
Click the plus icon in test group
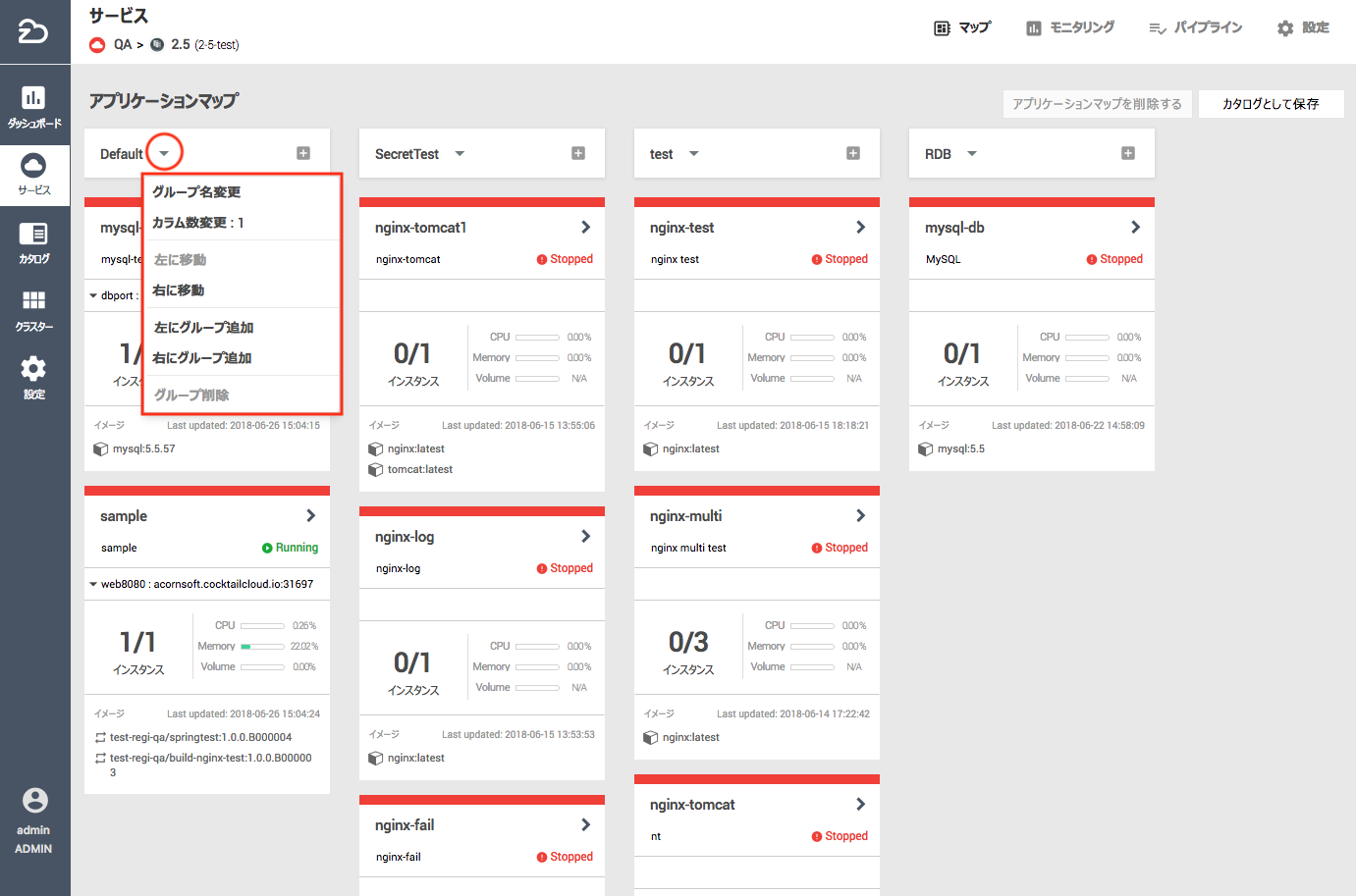[853, 153]
